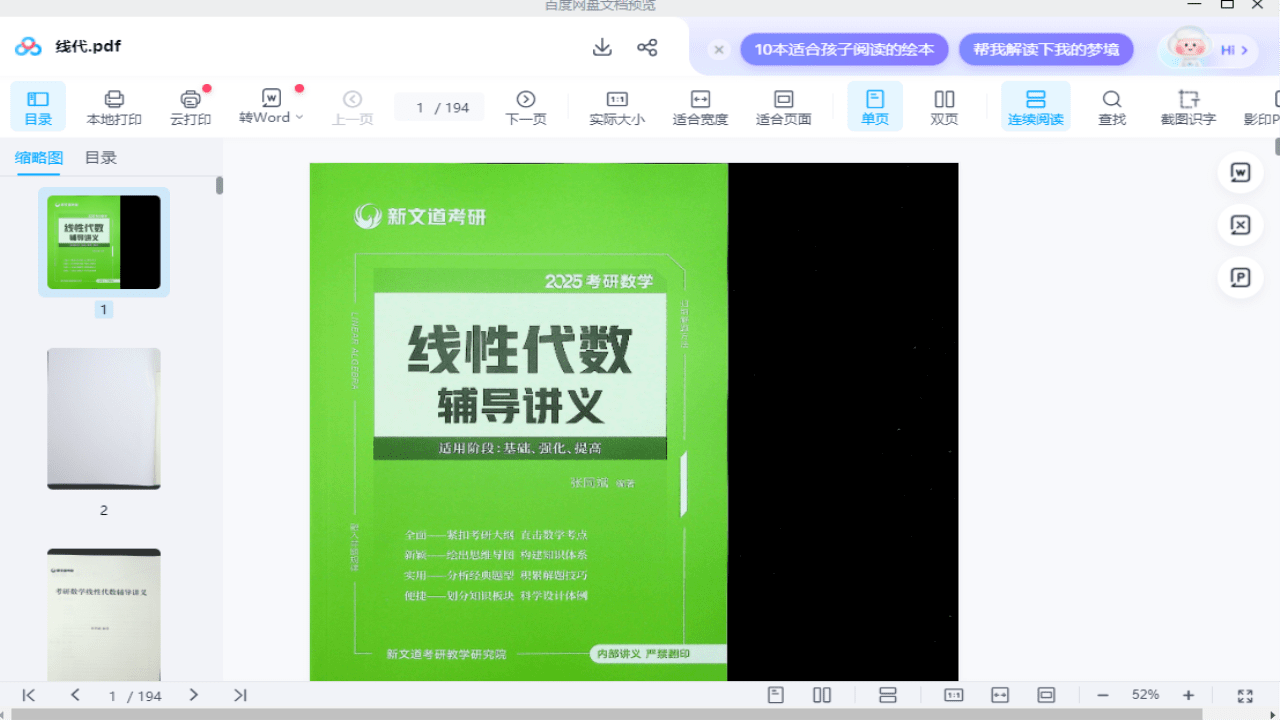Click the thumbnail panel scrollbar
Screen dimensions: 1280x720
219,185
